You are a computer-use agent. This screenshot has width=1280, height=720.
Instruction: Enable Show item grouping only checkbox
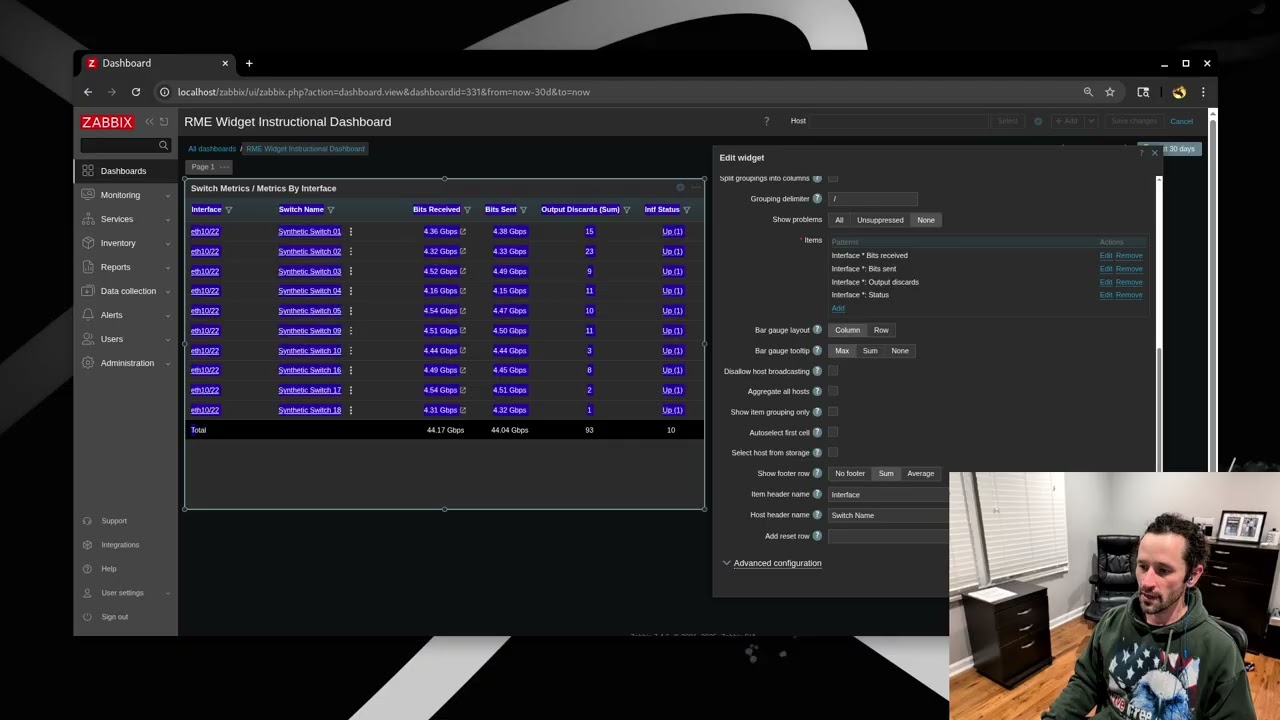tap(833, 412)
